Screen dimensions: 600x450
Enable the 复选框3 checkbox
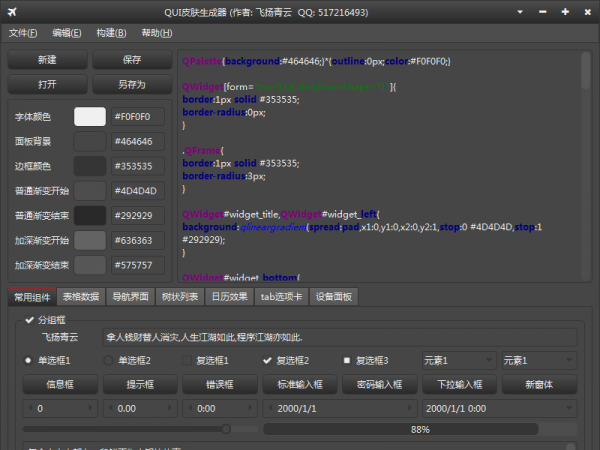click(x=347, y=360)
